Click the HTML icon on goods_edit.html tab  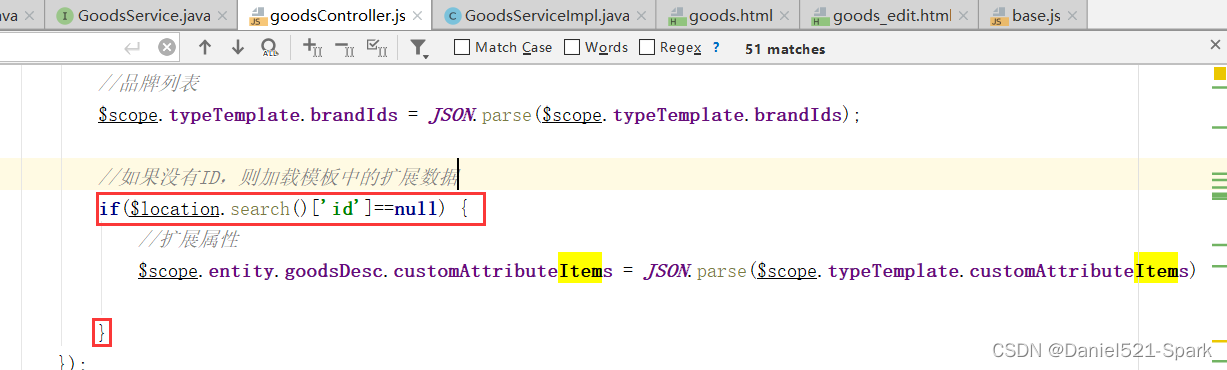[821, 16]
